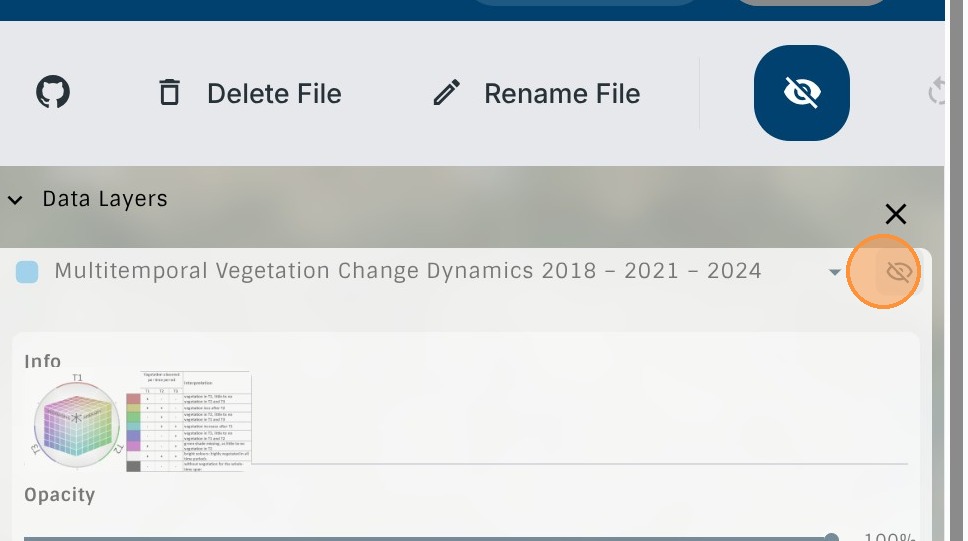968x541 pixels.
Task: Click the Data Layers heading text
Action: click(105, 199)
